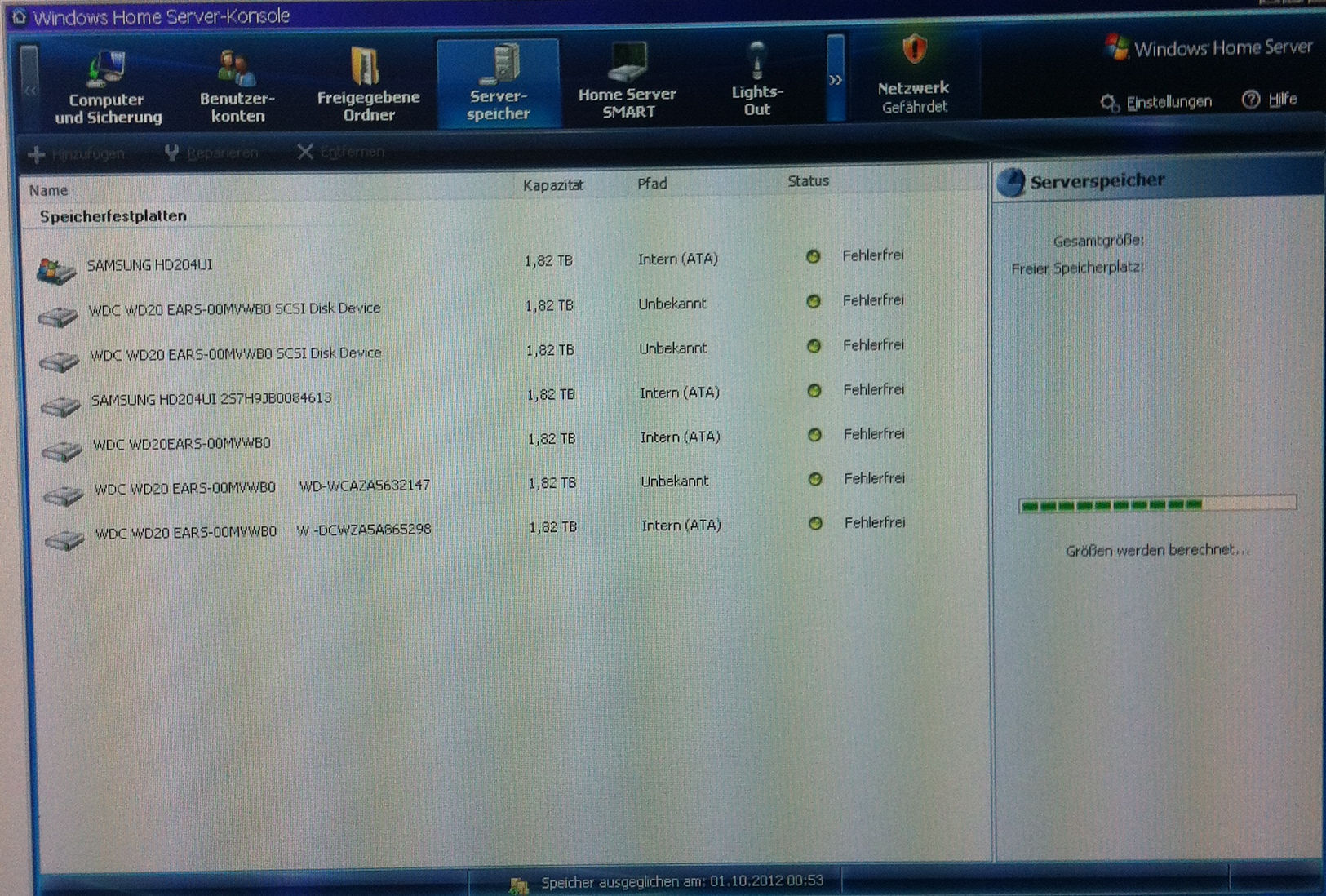Click green status dot of WD-WCAZA5632147 row
Viewport: 1326px width, 896px height.
814,479
